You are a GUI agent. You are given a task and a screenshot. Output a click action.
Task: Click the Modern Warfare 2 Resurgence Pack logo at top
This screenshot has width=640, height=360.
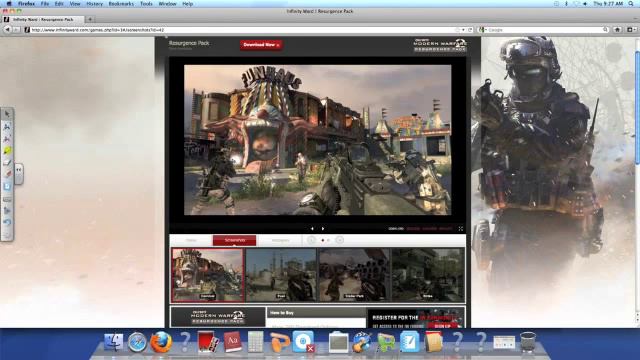point(440,44)
